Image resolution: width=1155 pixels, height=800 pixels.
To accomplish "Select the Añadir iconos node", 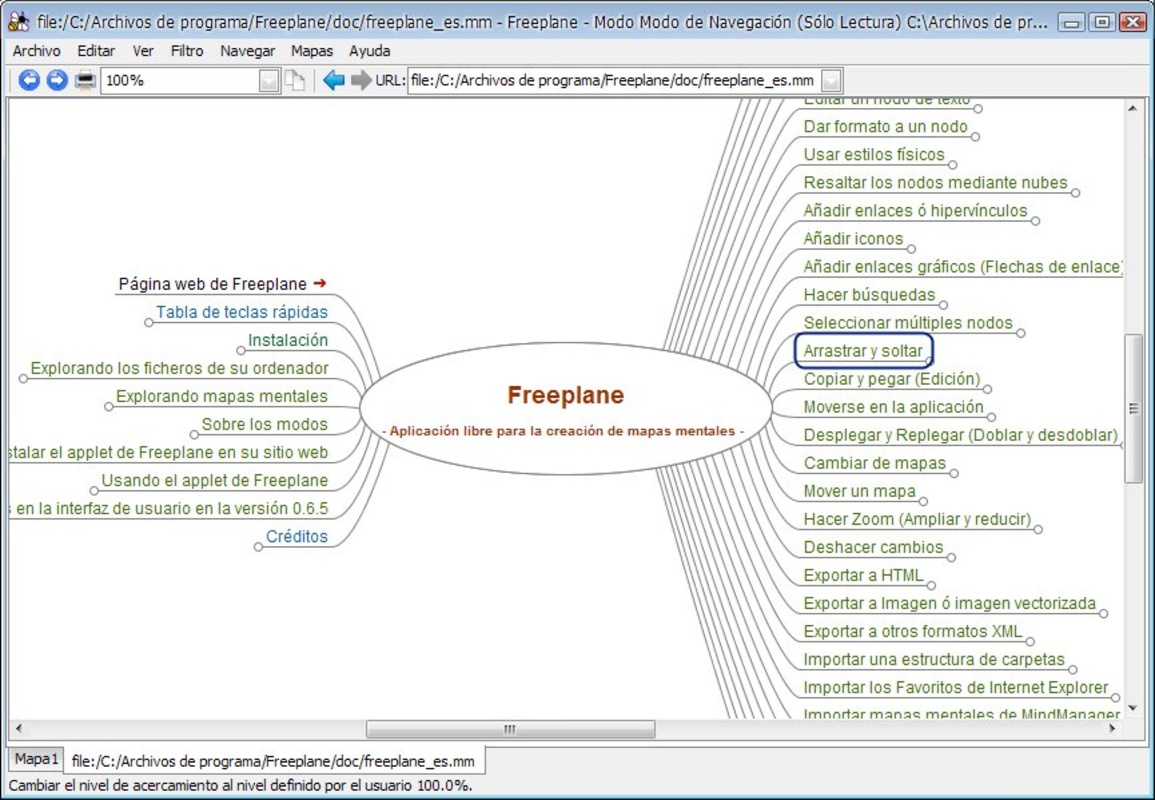I will (853, 238).
